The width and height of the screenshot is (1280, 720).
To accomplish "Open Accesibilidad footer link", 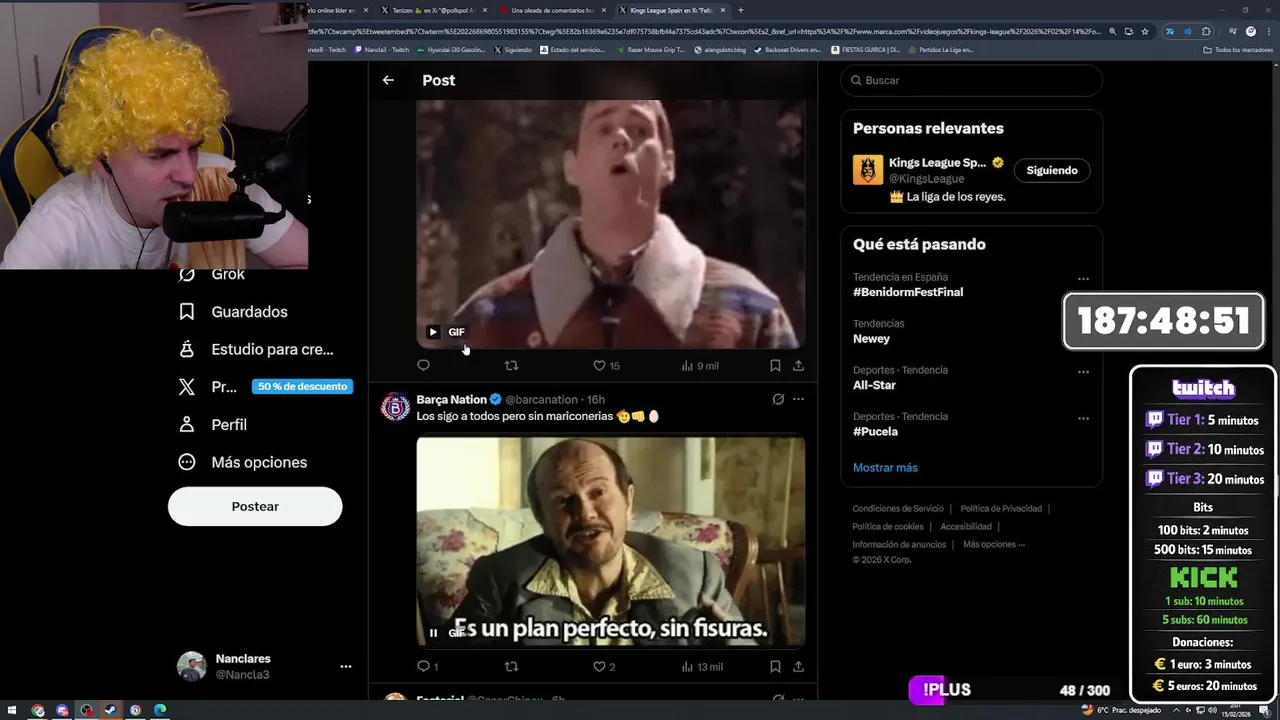I will 966,526.
